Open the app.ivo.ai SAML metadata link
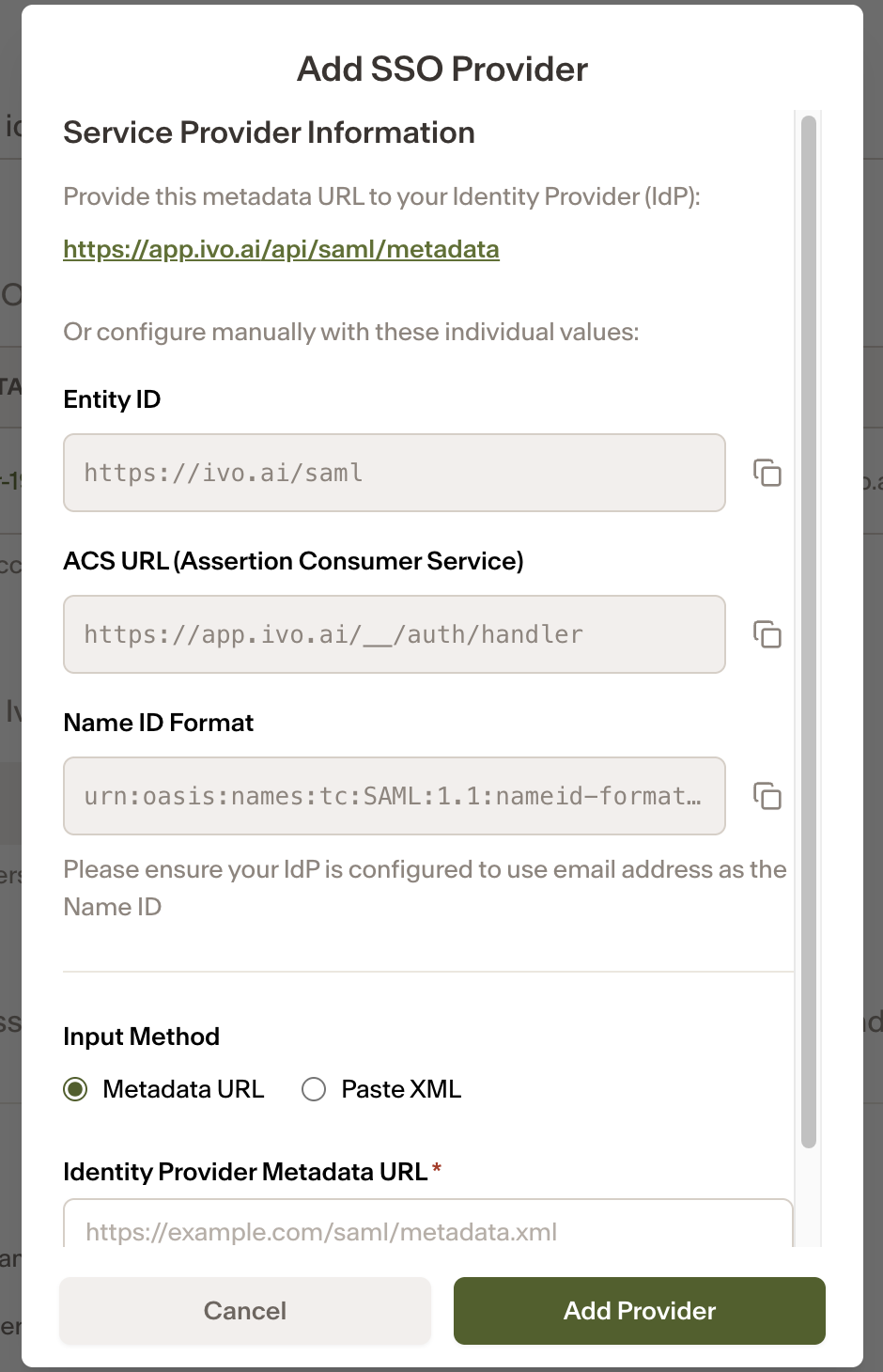 click(x=281, y=249)
